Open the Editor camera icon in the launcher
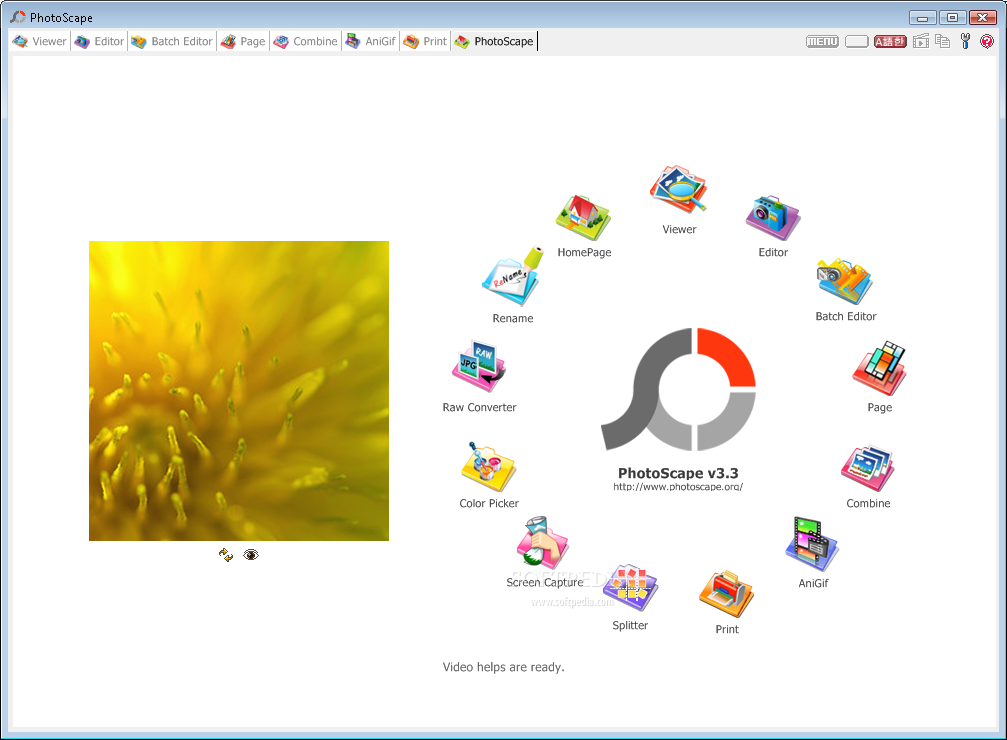This screenshot has width=1007, height=740. [x=773, y=218]
